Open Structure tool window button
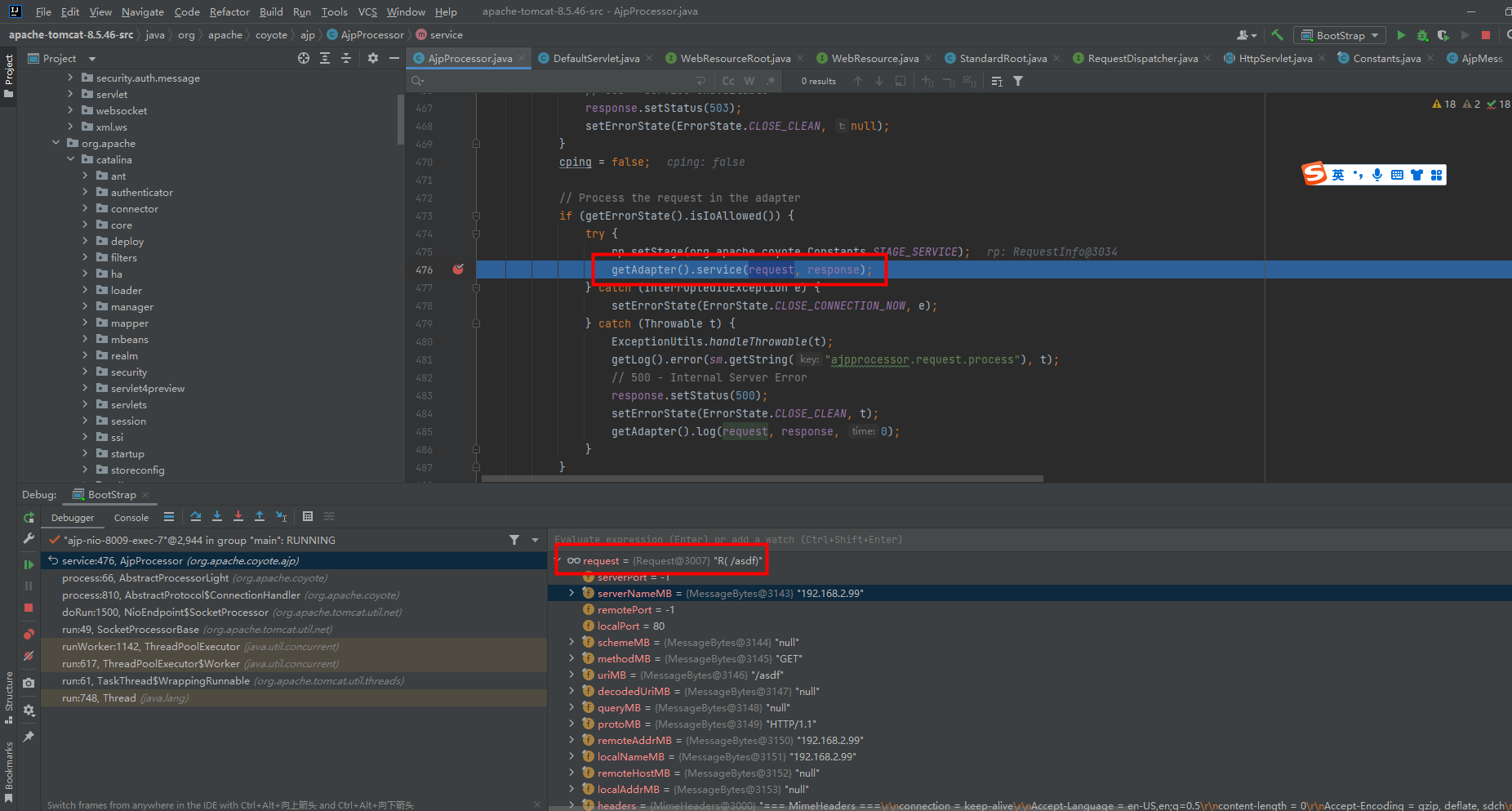Viewport: 1512px width, 811px height. click(9, 697)
